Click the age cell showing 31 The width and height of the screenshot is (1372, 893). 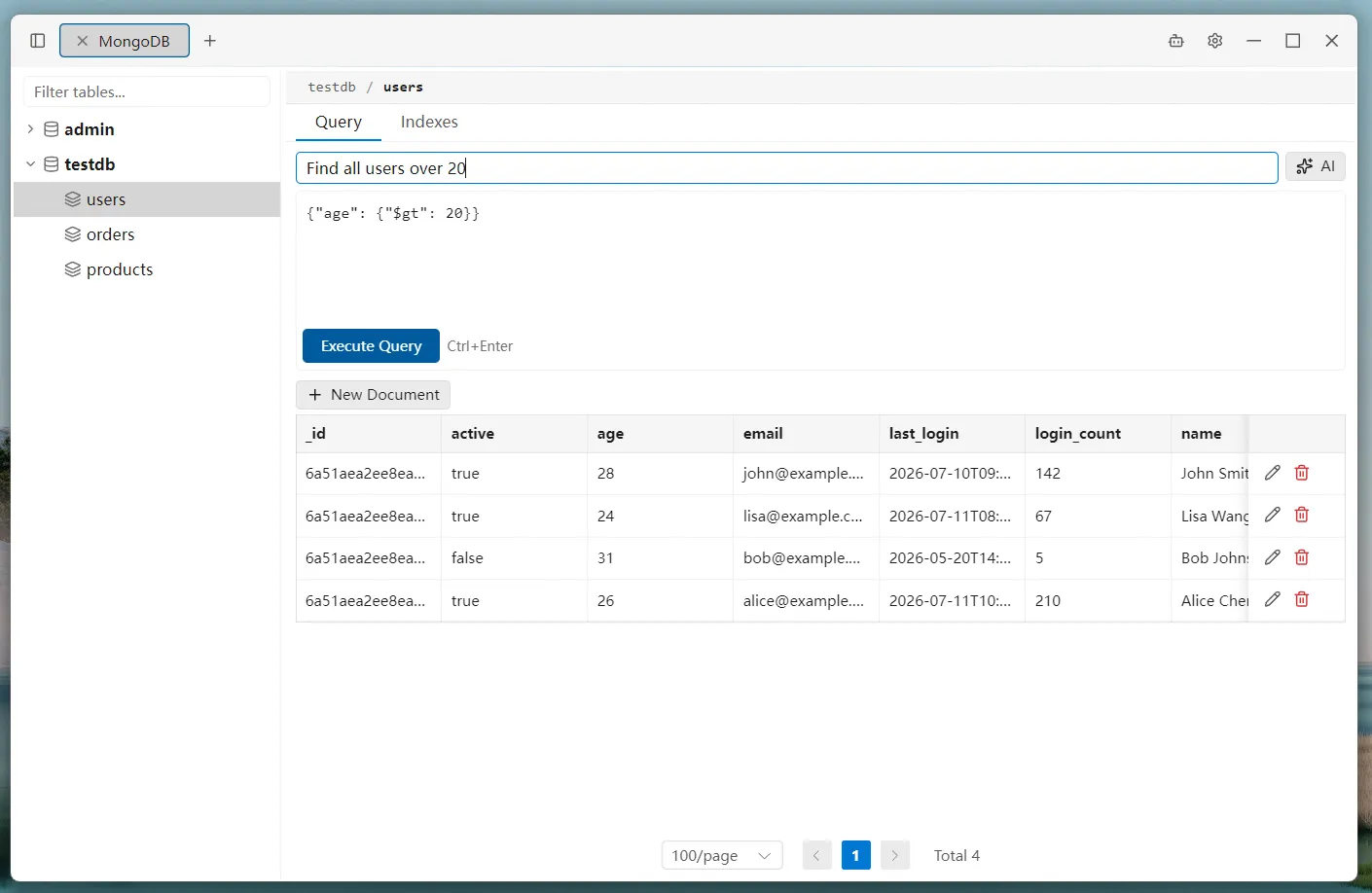(661, 558)
